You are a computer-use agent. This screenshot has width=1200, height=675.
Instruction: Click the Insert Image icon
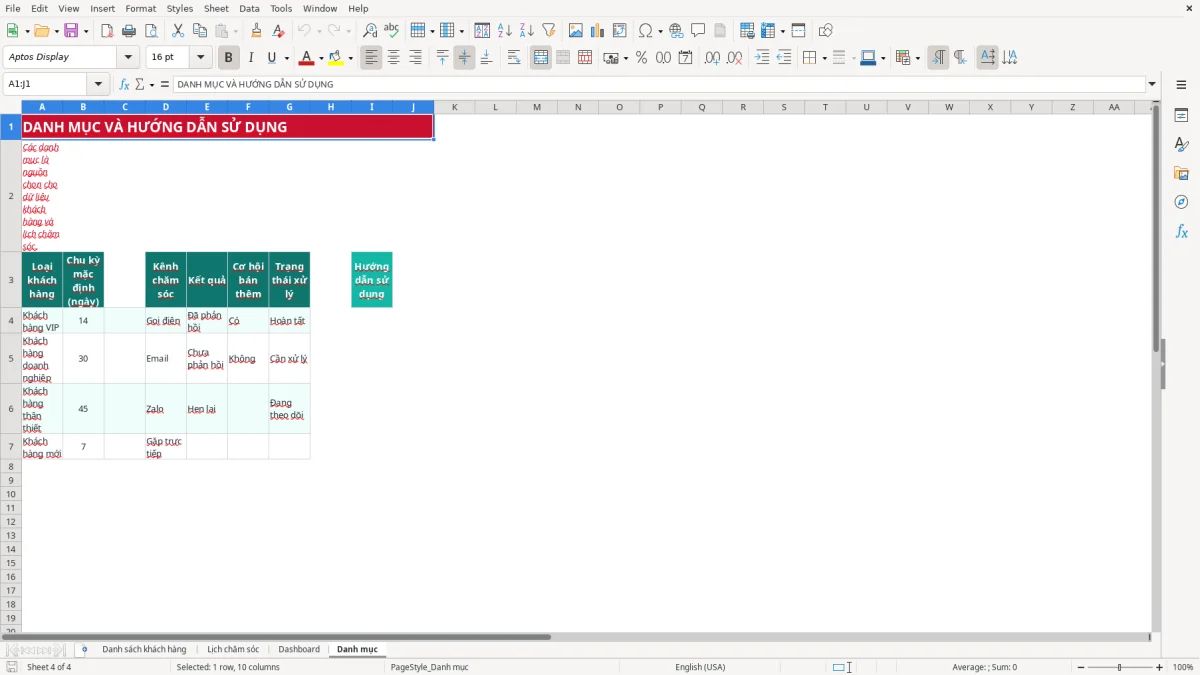tap(576, 31)
